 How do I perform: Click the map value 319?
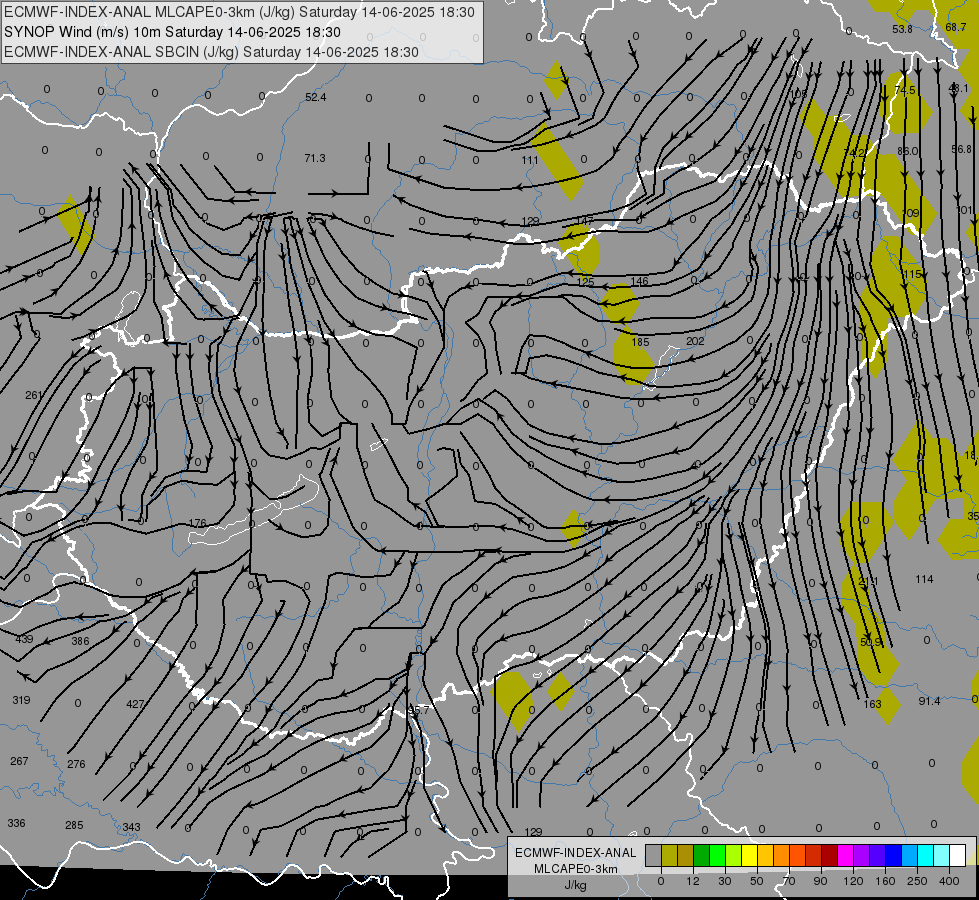click(x=21, y=700)
